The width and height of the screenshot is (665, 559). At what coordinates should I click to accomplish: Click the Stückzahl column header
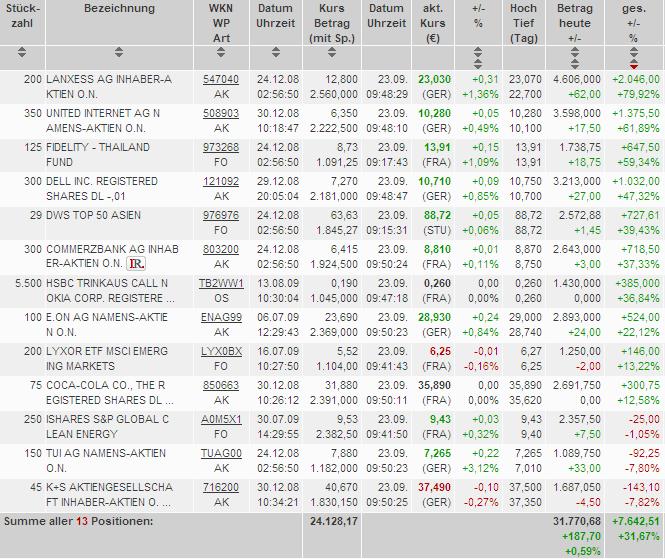pos(22,16)
